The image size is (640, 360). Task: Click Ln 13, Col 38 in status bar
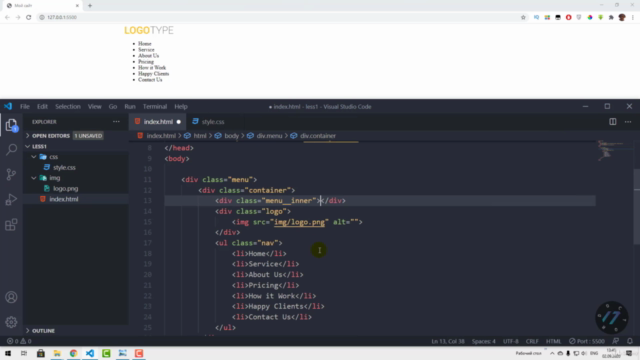tap(448, 341)
